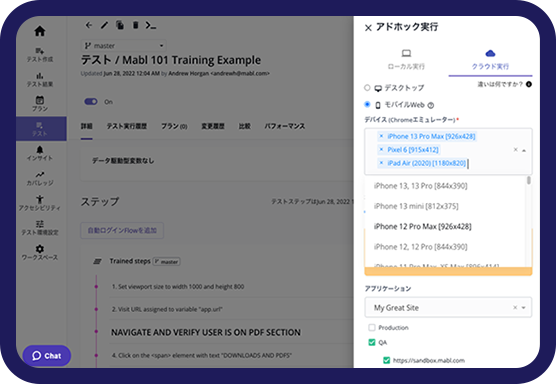Open the プラン (0) tab
556x384 pixels.
point(174,126)
